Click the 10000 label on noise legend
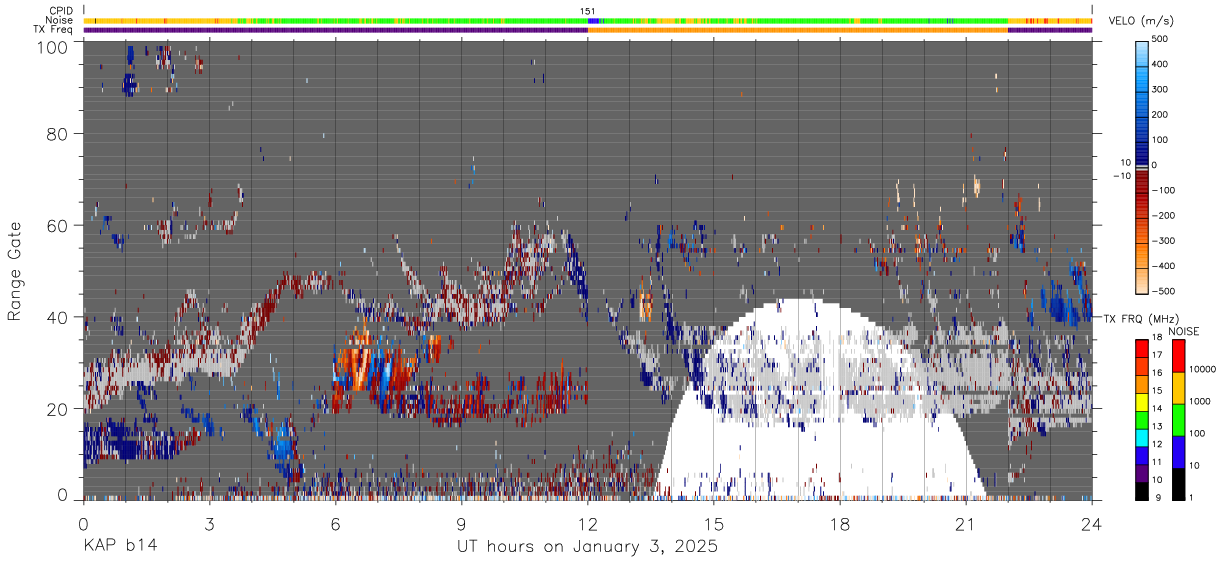Screen dimensions: 1228x567 1201,371
